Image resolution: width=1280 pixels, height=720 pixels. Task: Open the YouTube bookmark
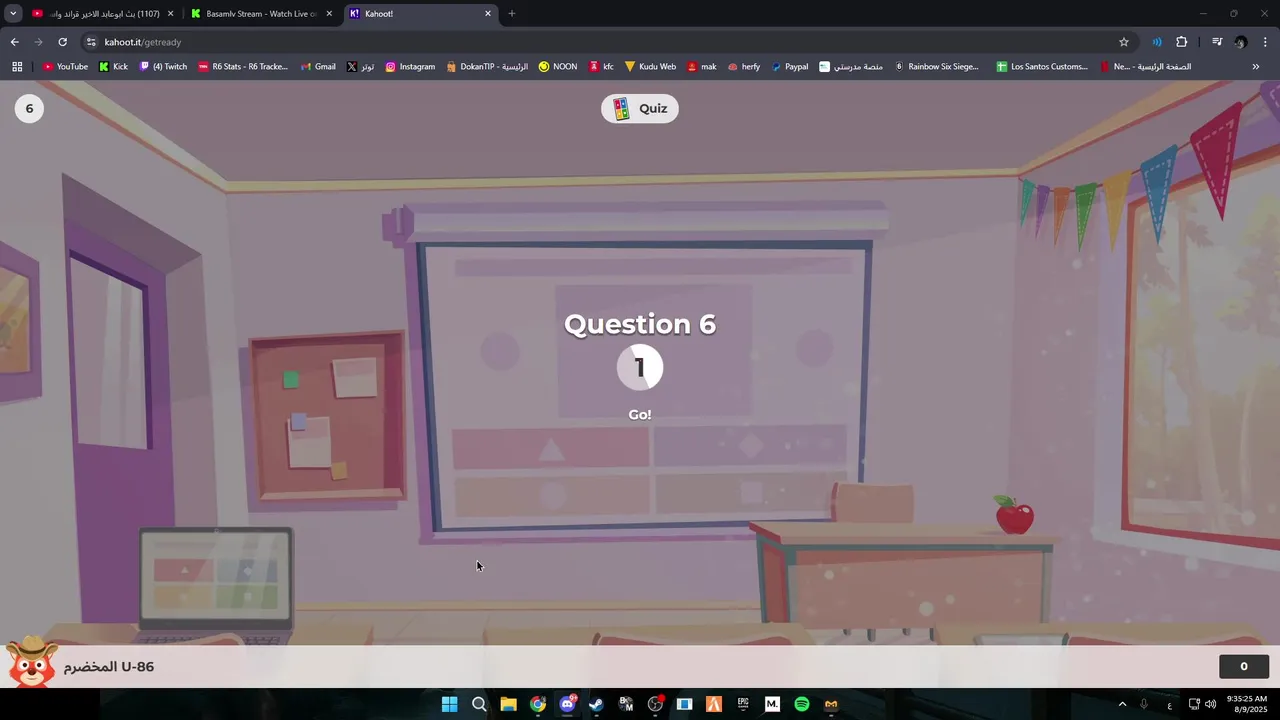tap(65, 67)
